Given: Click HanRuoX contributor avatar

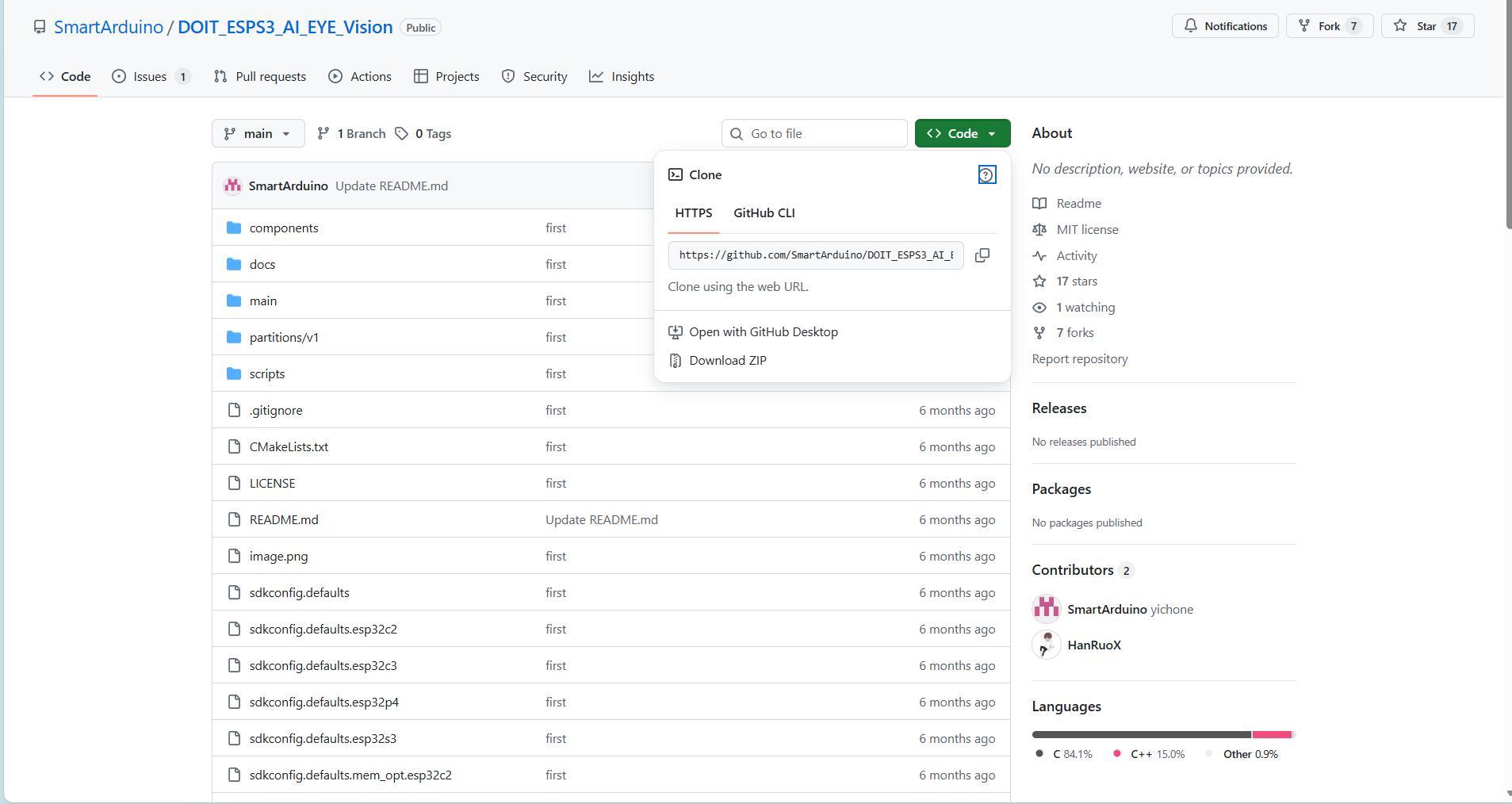Looking at the screenshot, I should tap(1046, 645).
